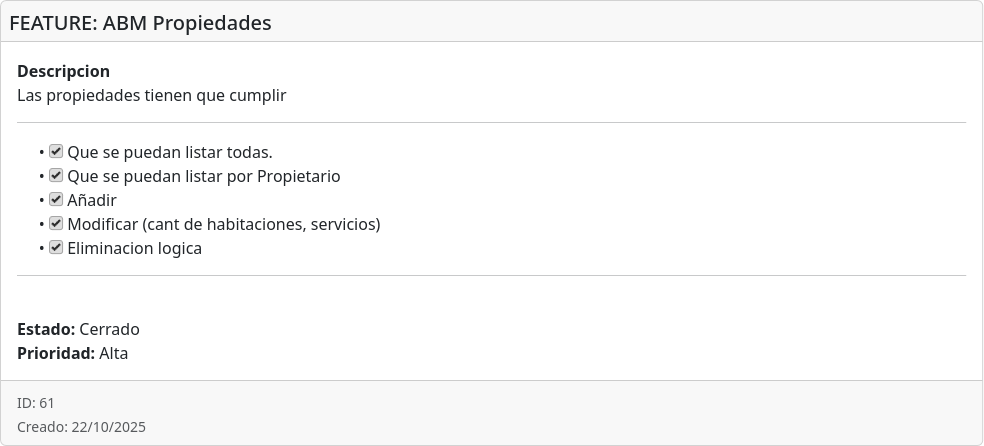Viewport: 984px width, 446px height.
Task: Click the 'Eliminacion logica' label text
Action: 135,249
